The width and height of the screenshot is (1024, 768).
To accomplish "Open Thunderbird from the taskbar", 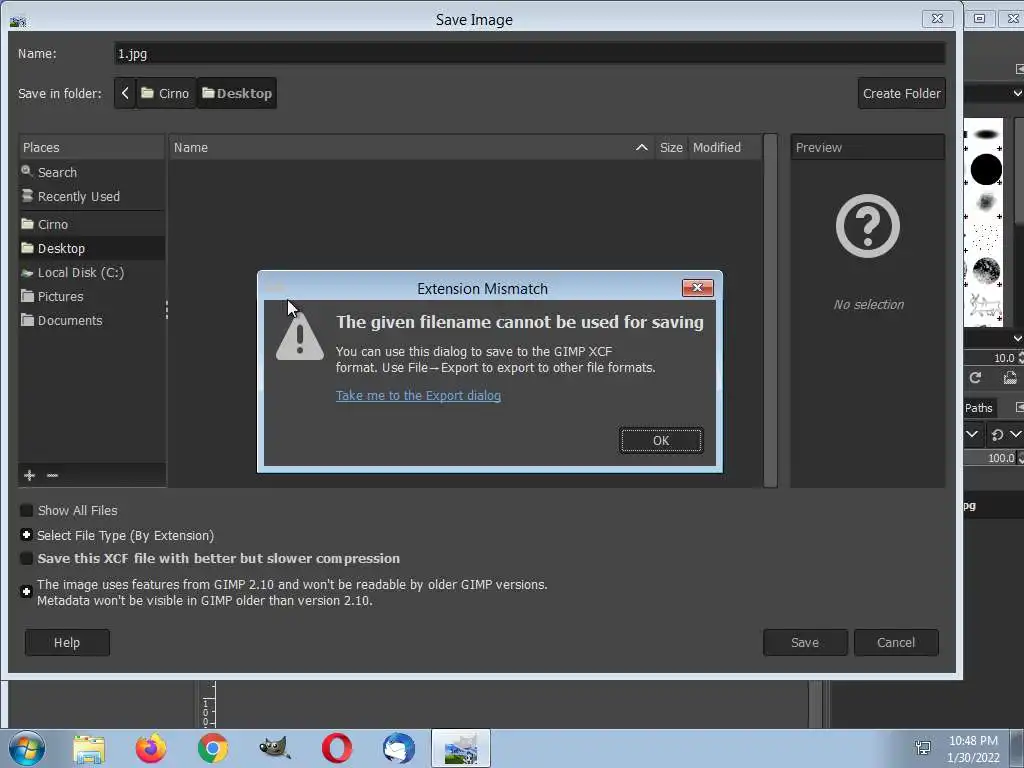I will click(x=398, y=748).
